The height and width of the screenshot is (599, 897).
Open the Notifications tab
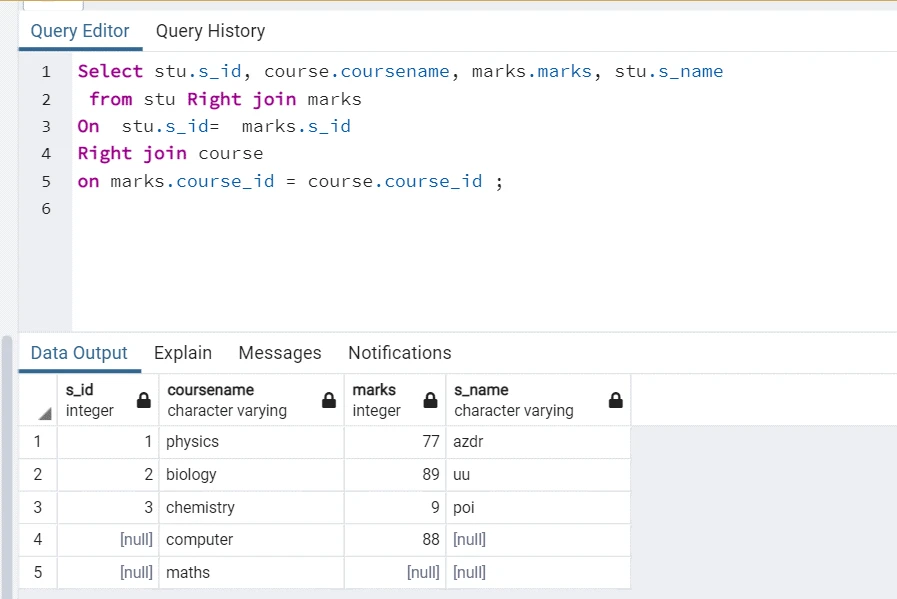click(399, 353)
